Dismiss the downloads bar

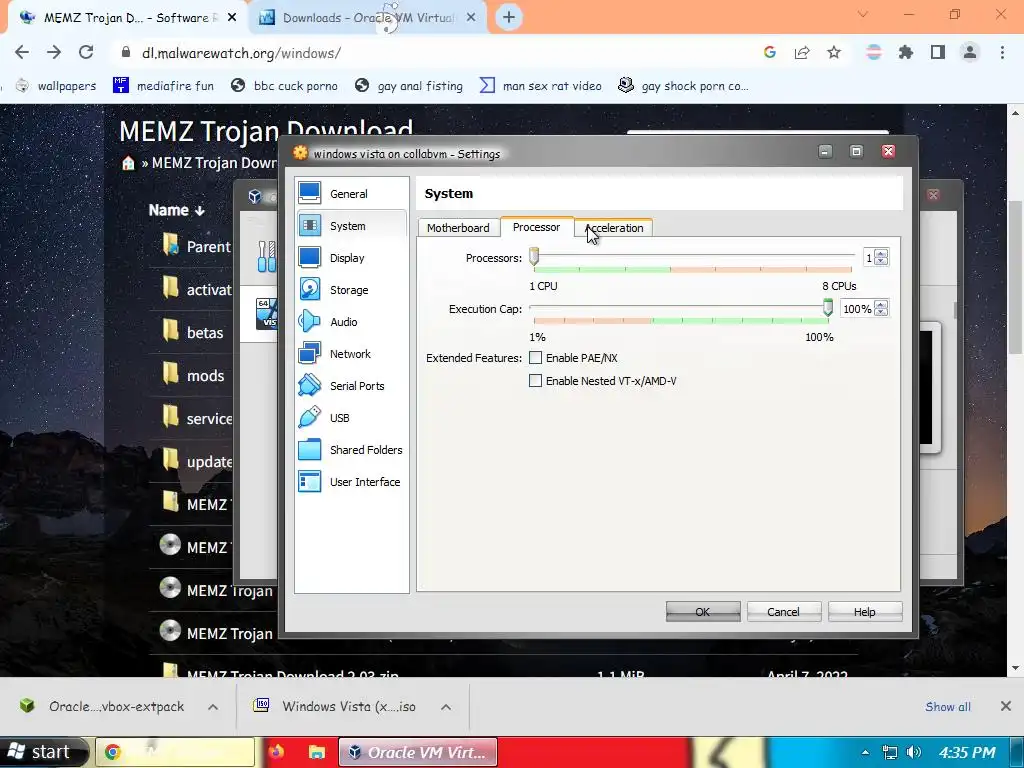coord(1006,706)
